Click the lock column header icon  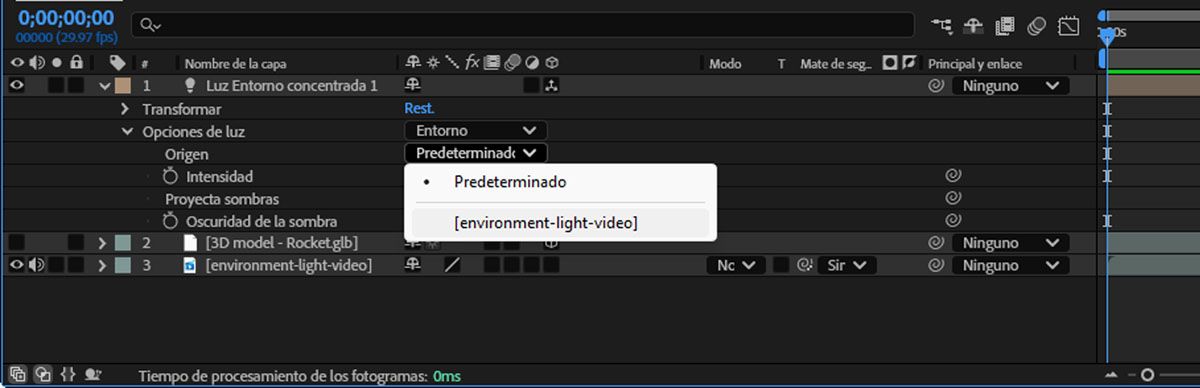coord(76,63)
